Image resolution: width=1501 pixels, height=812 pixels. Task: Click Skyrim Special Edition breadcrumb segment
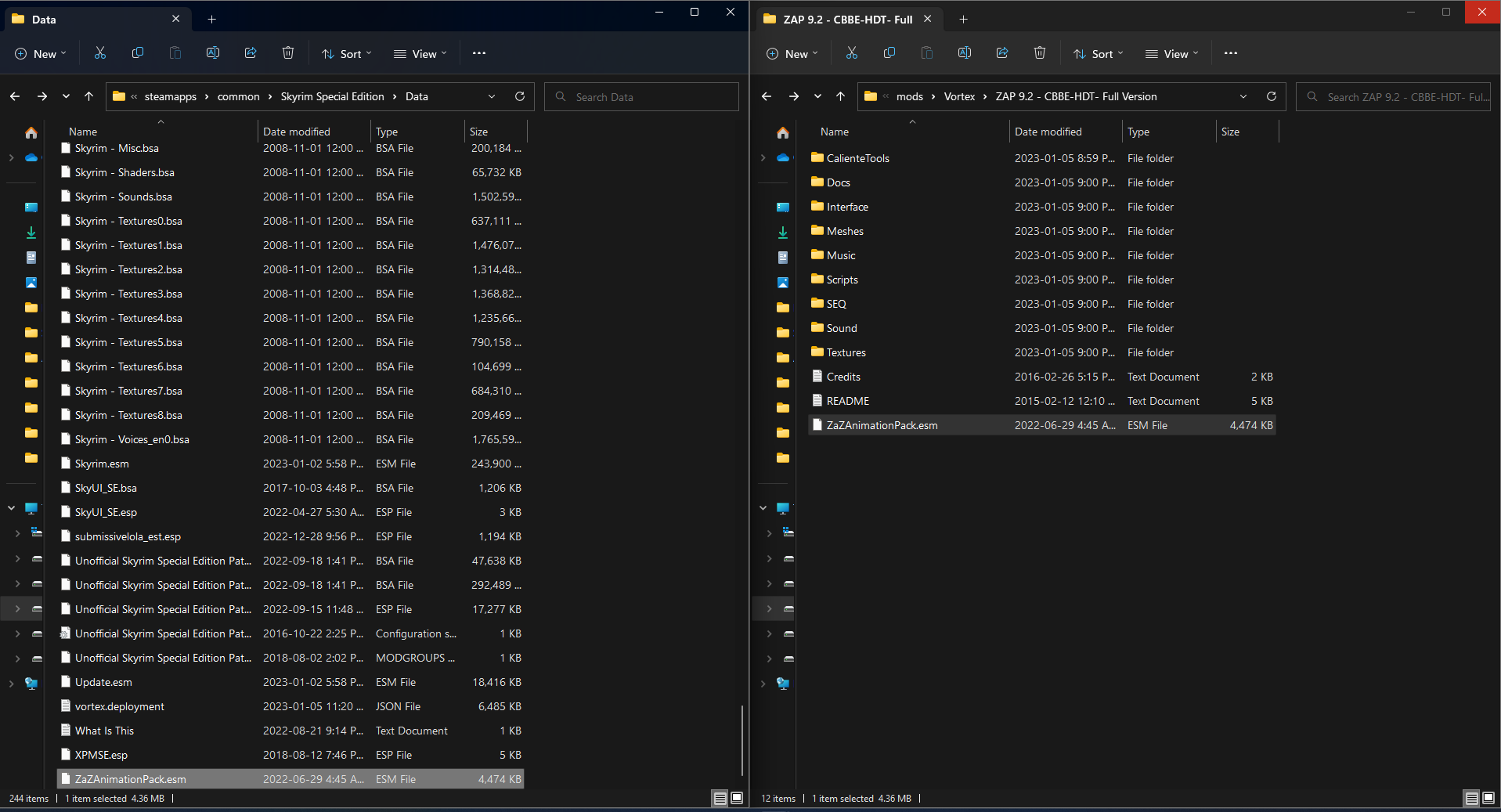(333, 96)
